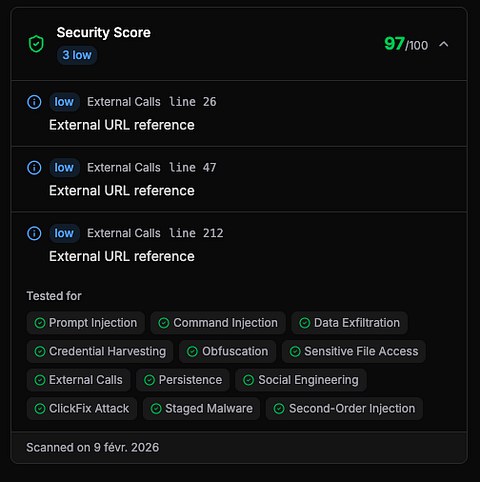Click the 3 low severity badge

pyautogui.click(x=77, y=55)
